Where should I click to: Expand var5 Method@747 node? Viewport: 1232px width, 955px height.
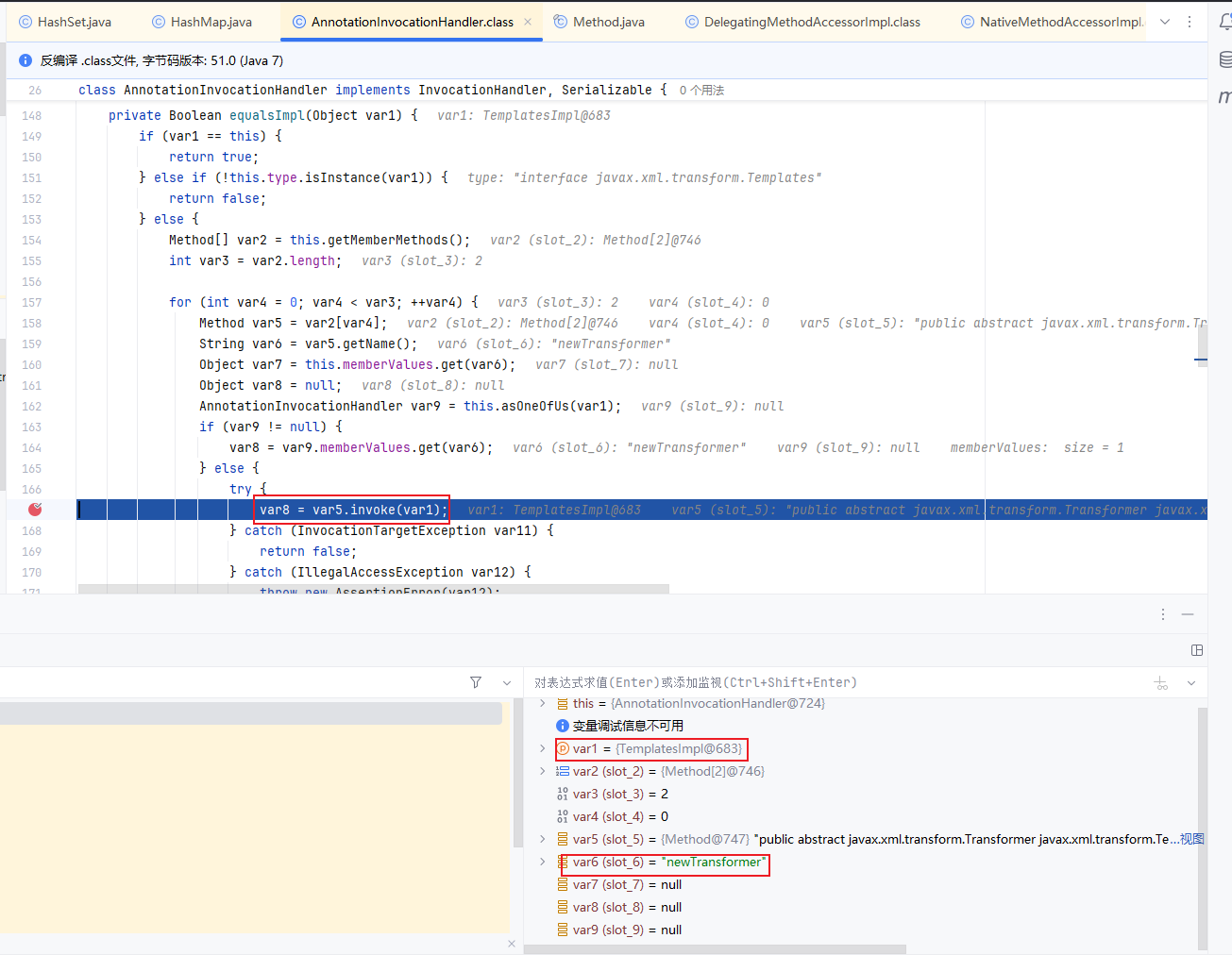[542, 839]
